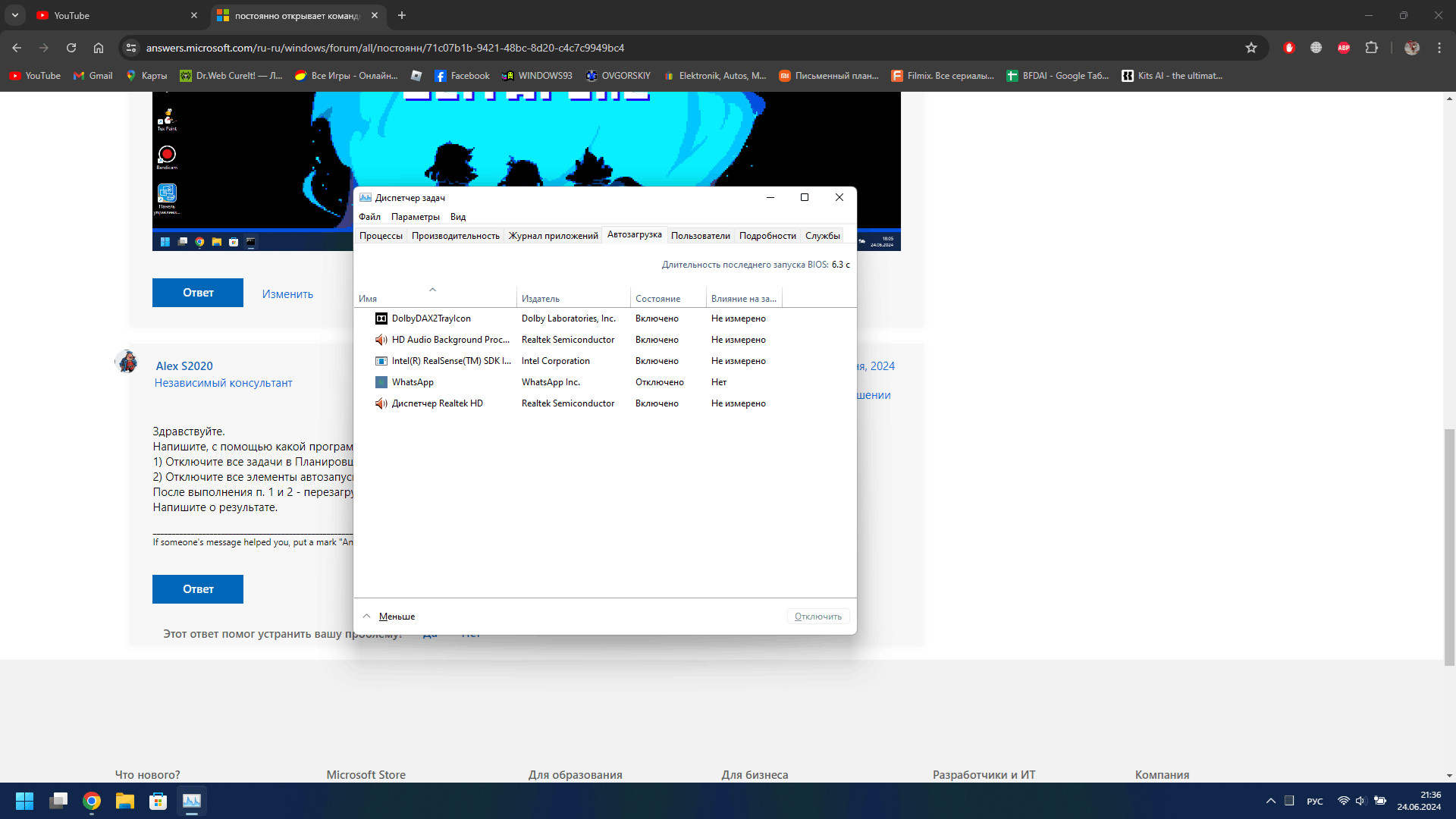Screen dimensions: 1456x819
Task: Reload the page with the refresh icon
Action: pos(71,48)
